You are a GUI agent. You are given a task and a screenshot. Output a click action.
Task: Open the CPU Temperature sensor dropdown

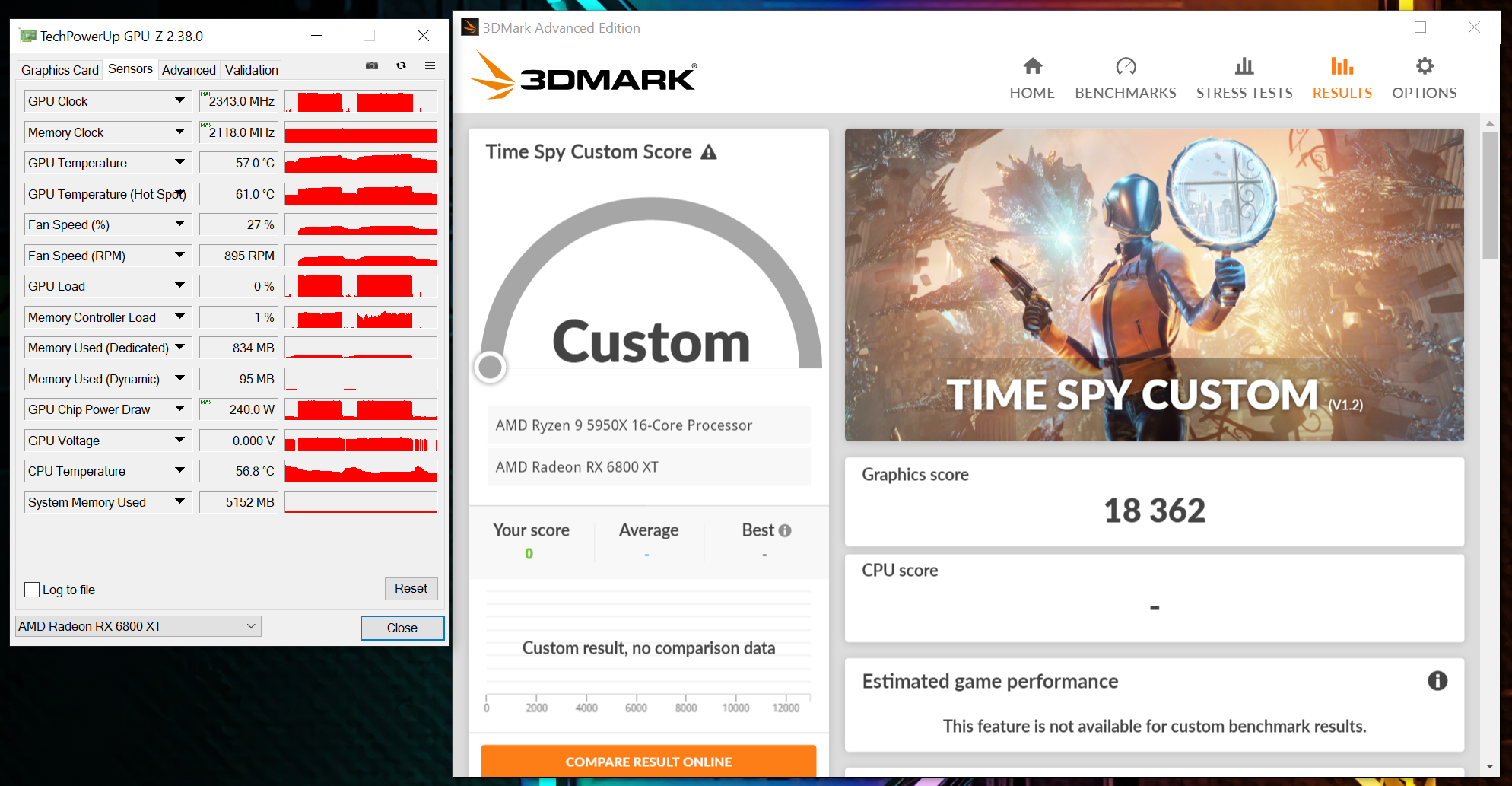pos(180,470)
